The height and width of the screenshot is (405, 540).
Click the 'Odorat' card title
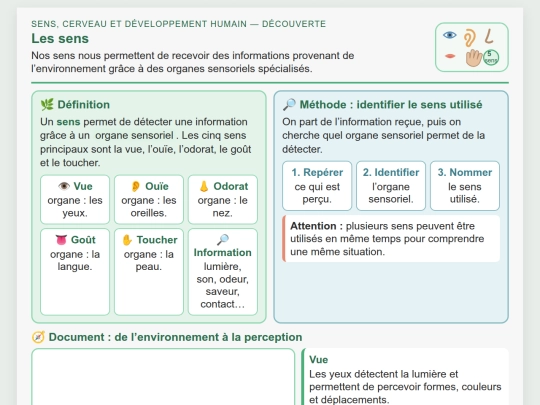point(231,186)
